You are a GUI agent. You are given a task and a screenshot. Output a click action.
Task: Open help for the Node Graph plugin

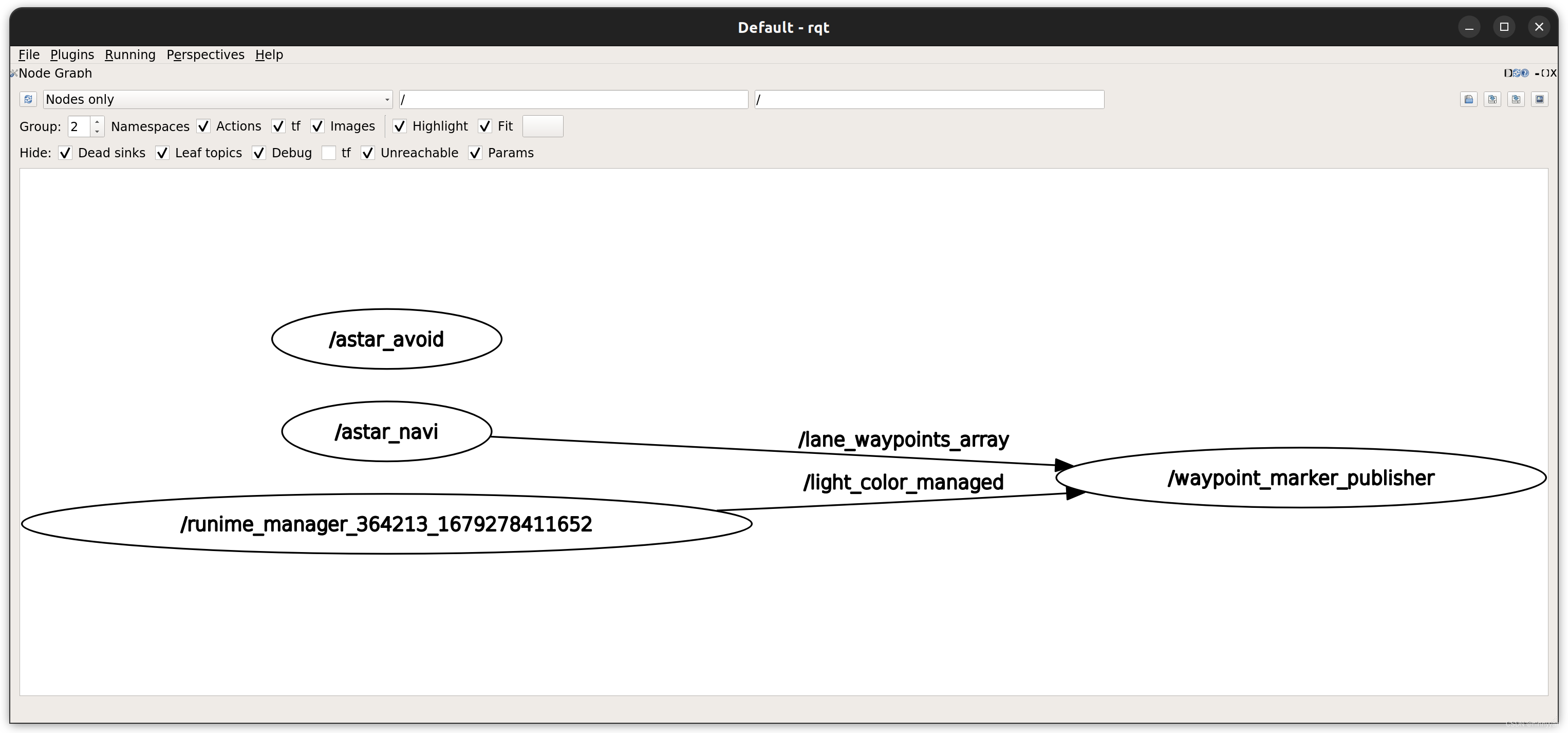[1525, 73]
